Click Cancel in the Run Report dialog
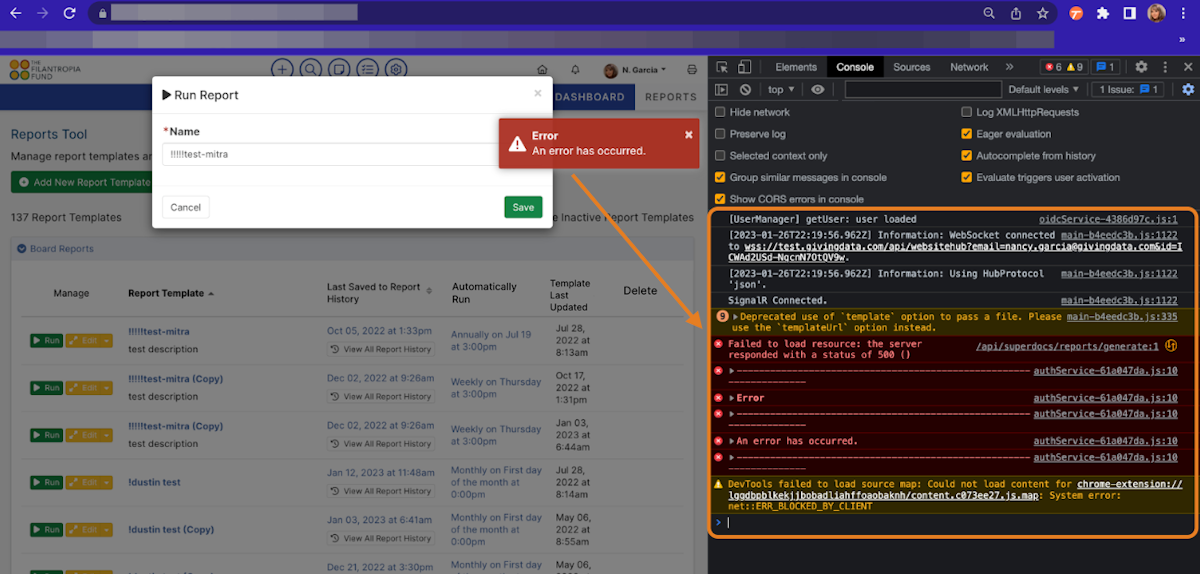 coord(186,207)
